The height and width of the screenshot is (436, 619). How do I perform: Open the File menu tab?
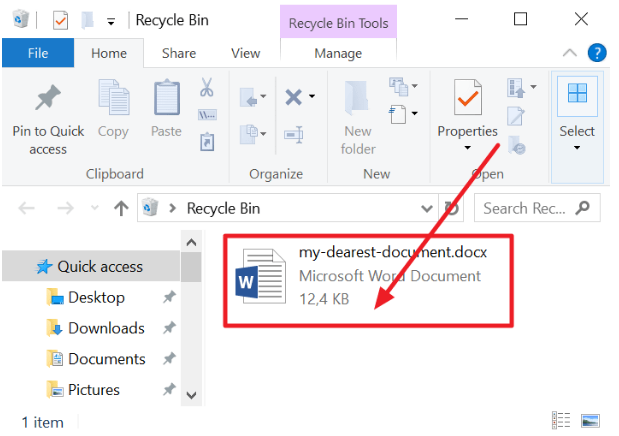(38, 53)
